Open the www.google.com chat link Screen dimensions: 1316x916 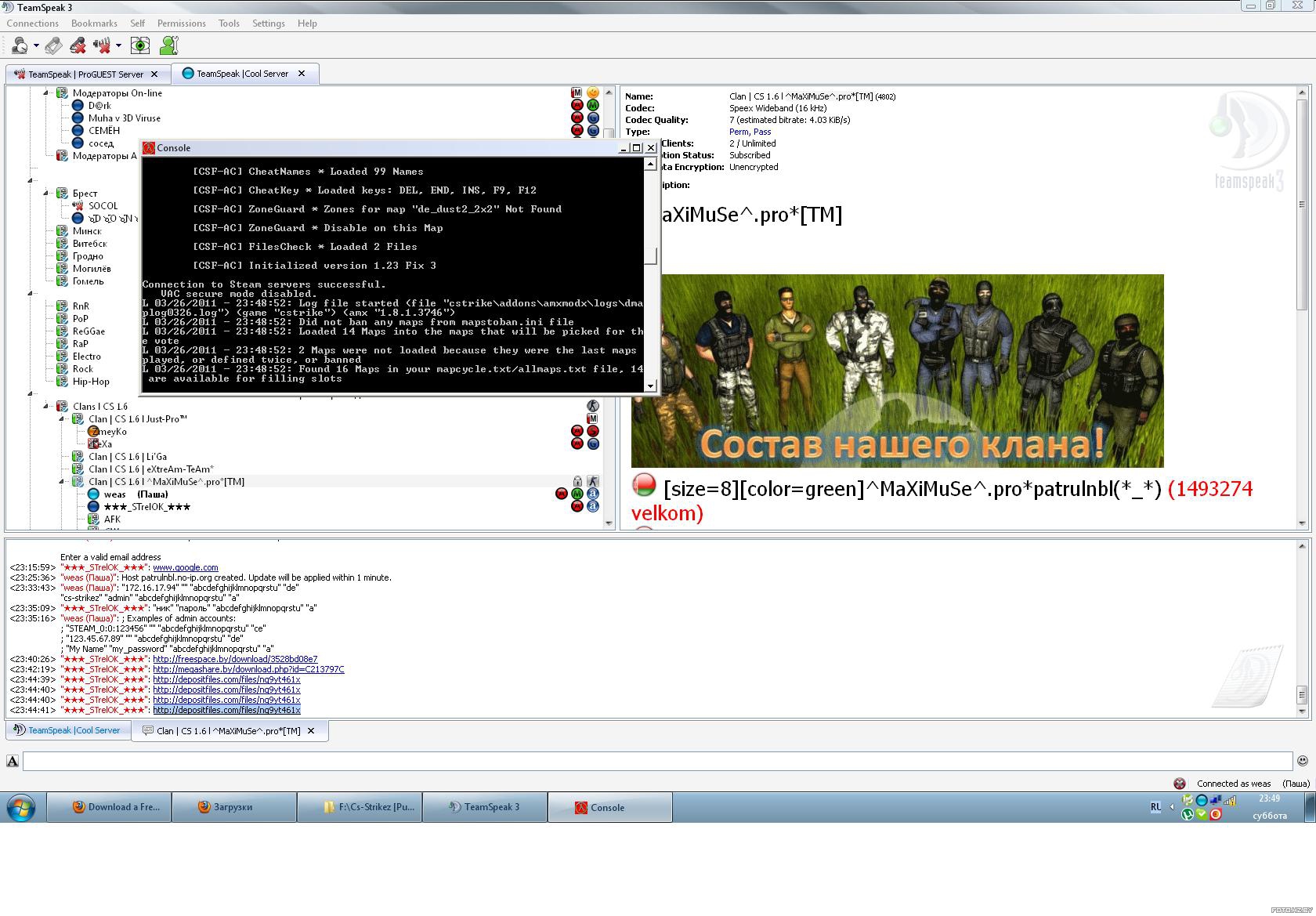pos(186,568)
